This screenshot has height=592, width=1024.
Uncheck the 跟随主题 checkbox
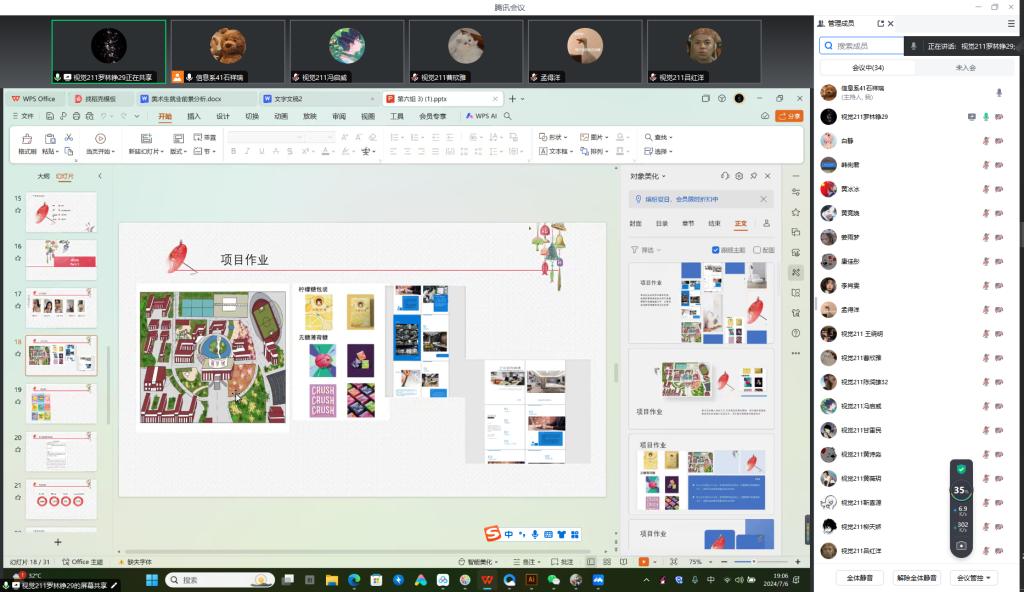[x=716, y=250]
